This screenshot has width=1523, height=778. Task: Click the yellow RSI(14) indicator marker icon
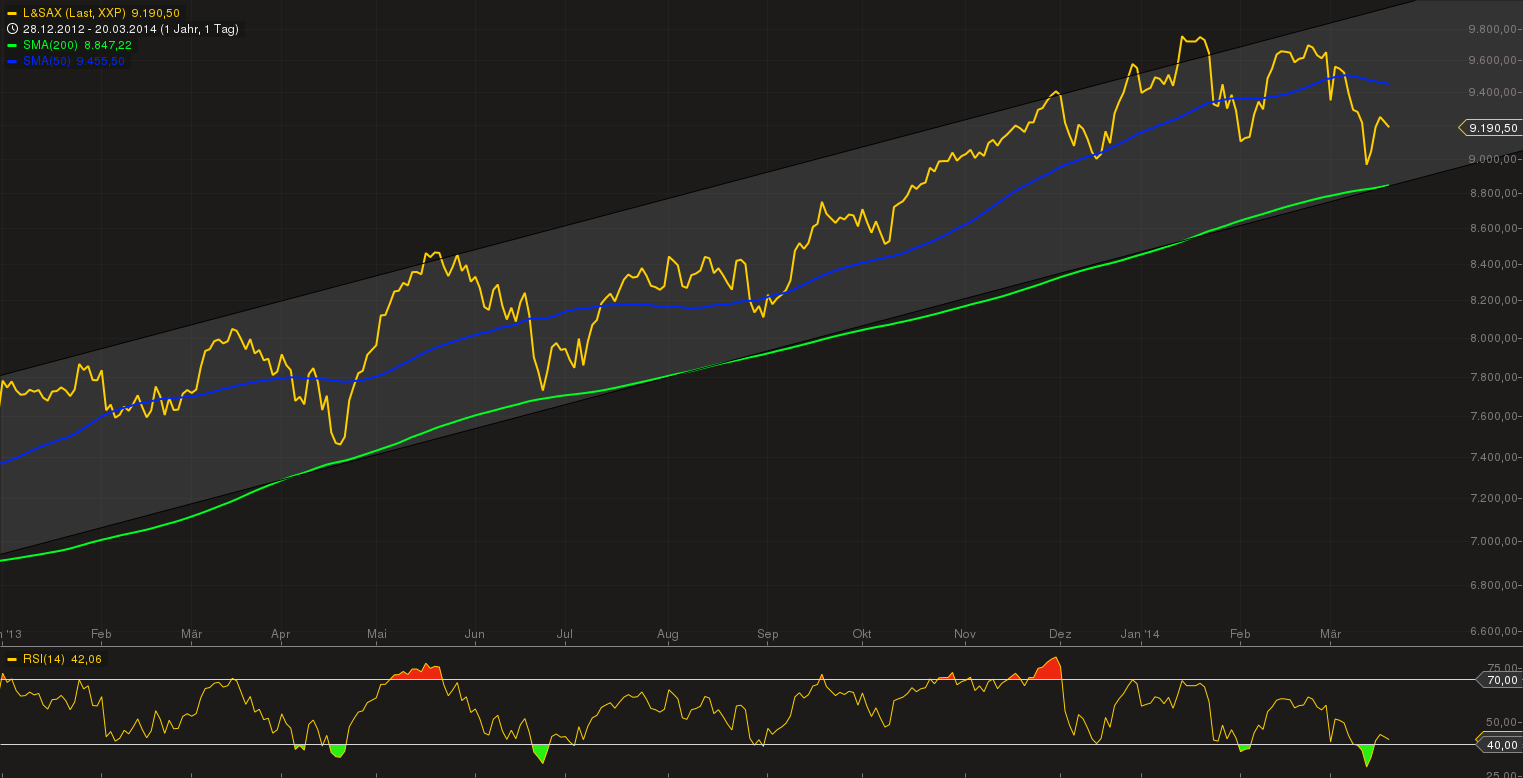click(10, 659)
